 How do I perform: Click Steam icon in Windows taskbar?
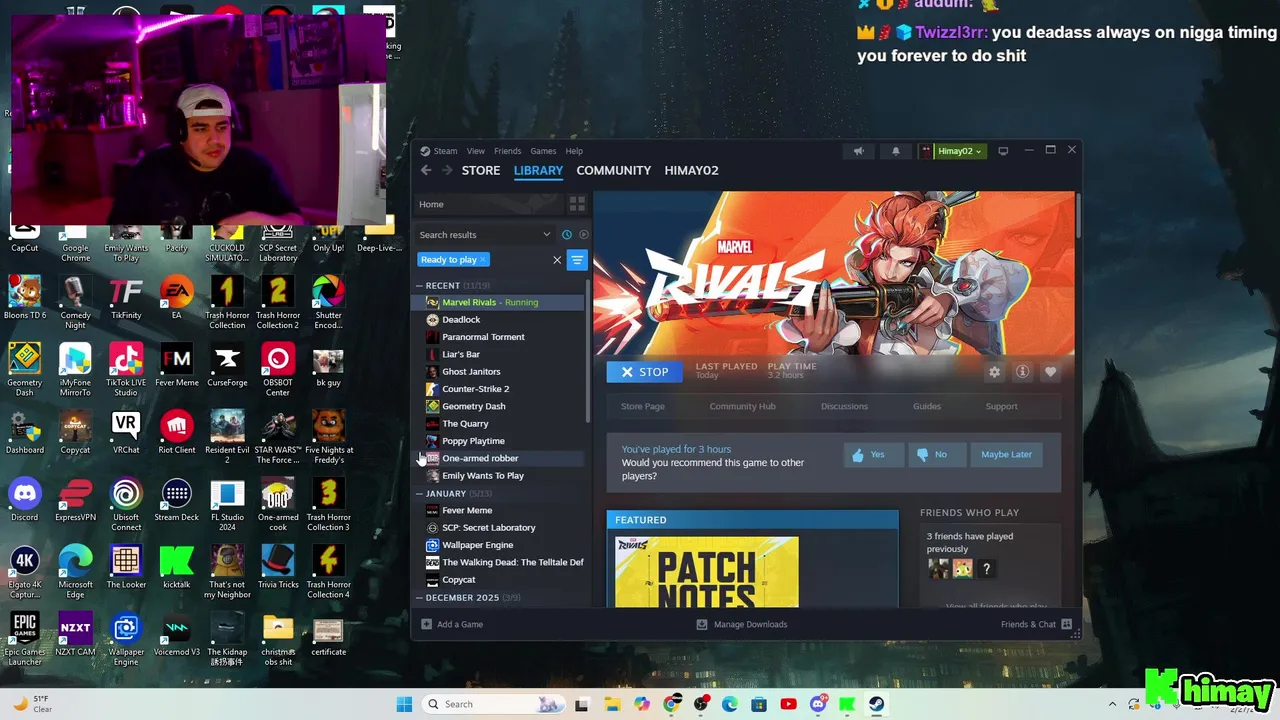[x=876, y=704]
